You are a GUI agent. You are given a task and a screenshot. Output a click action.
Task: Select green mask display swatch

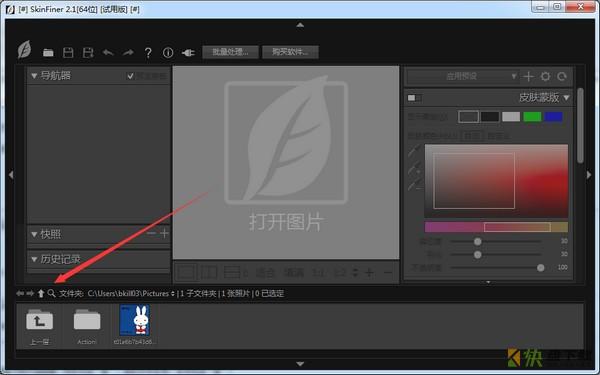(x=532, y=117)
